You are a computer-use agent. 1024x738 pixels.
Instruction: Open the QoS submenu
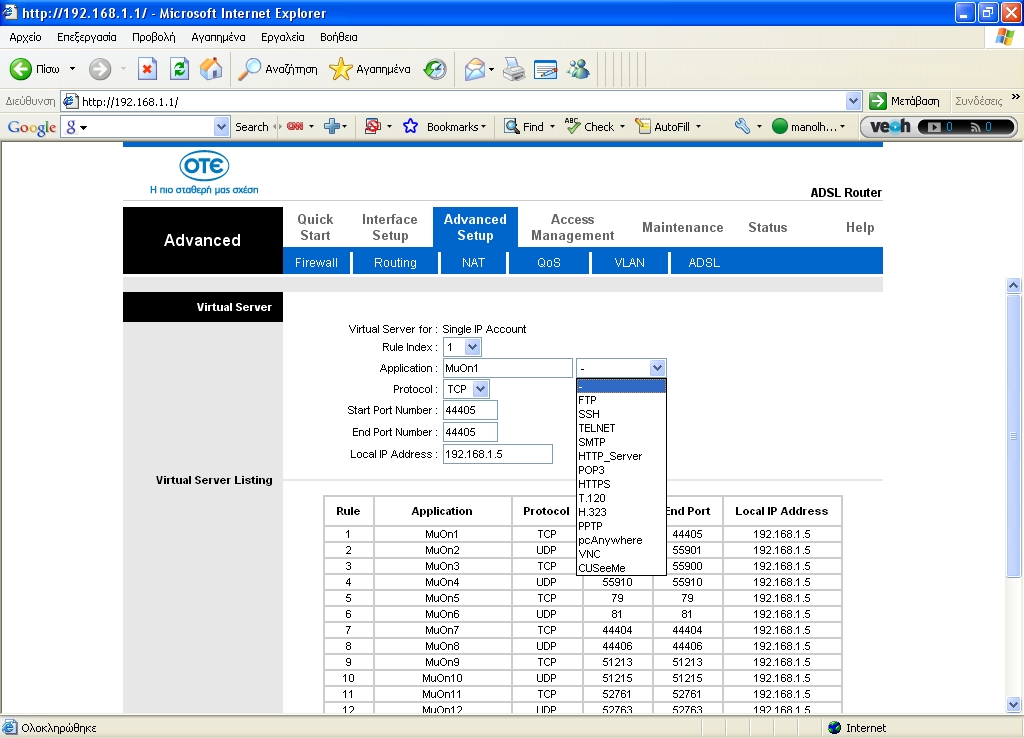pyautogui.click(x=549, y=263)
